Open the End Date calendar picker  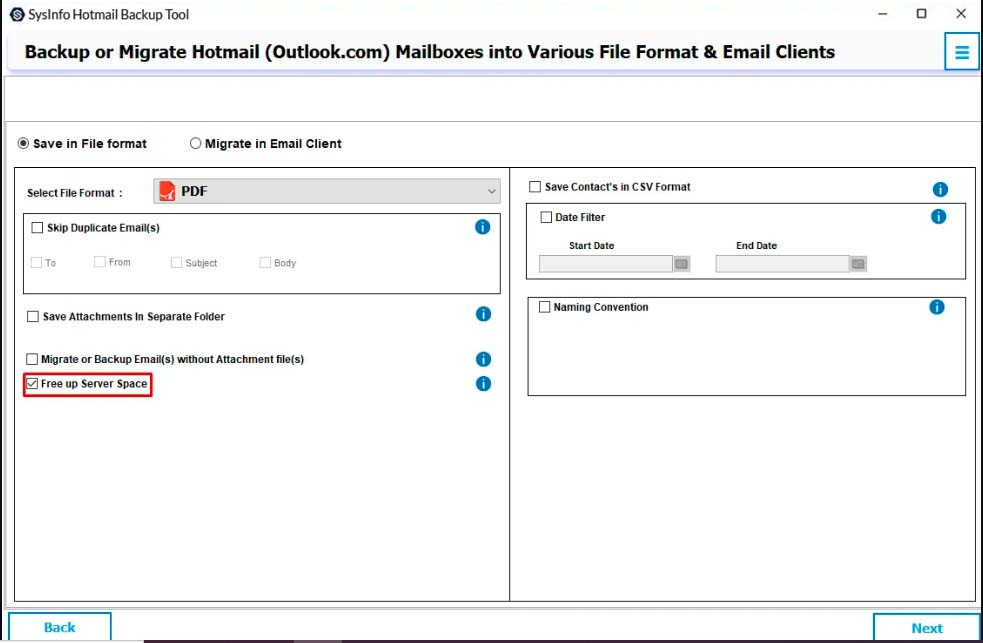pos(858,264)
